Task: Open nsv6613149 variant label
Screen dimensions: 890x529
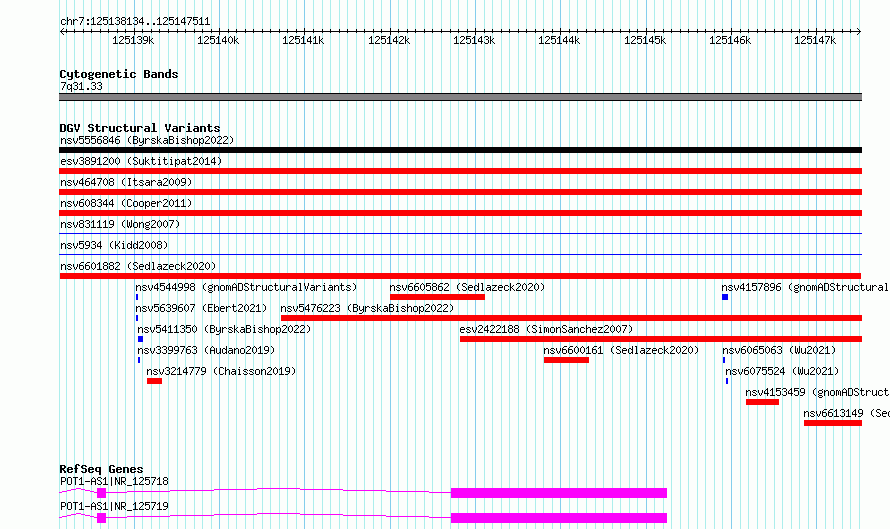Action: pyautogui.click(x=846, y=413)
